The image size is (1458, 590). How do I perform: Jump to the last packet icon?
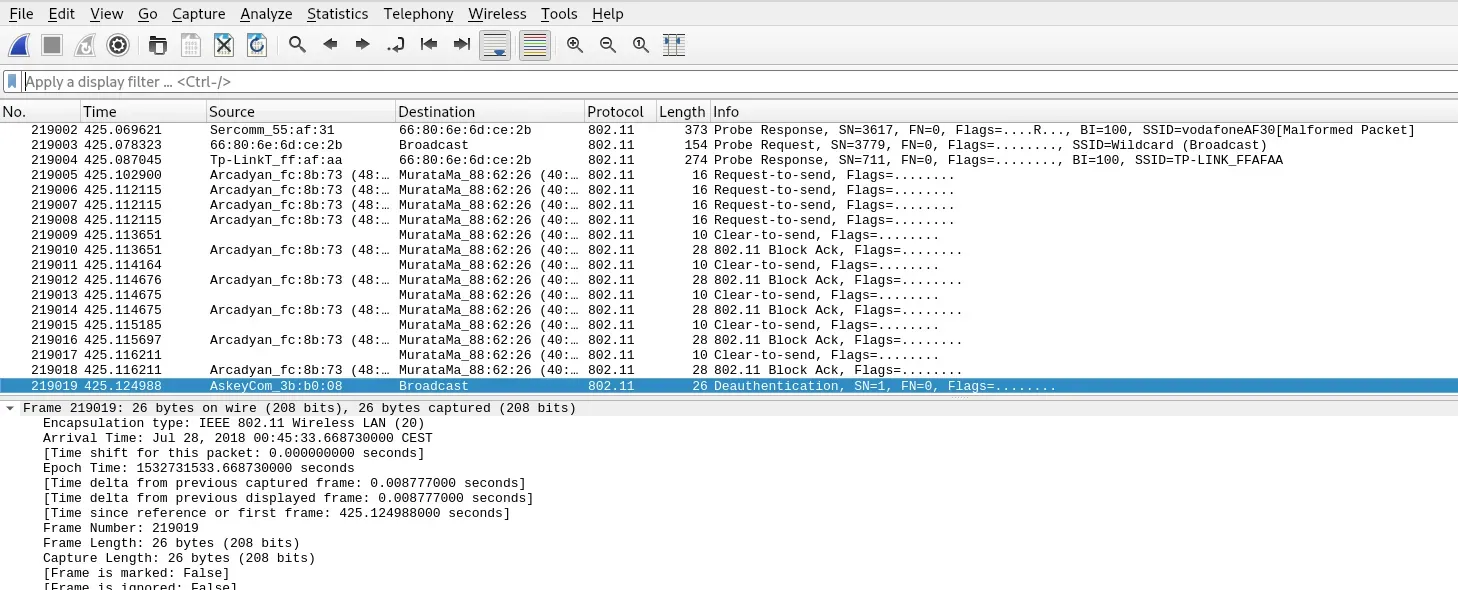click(462, 45)
